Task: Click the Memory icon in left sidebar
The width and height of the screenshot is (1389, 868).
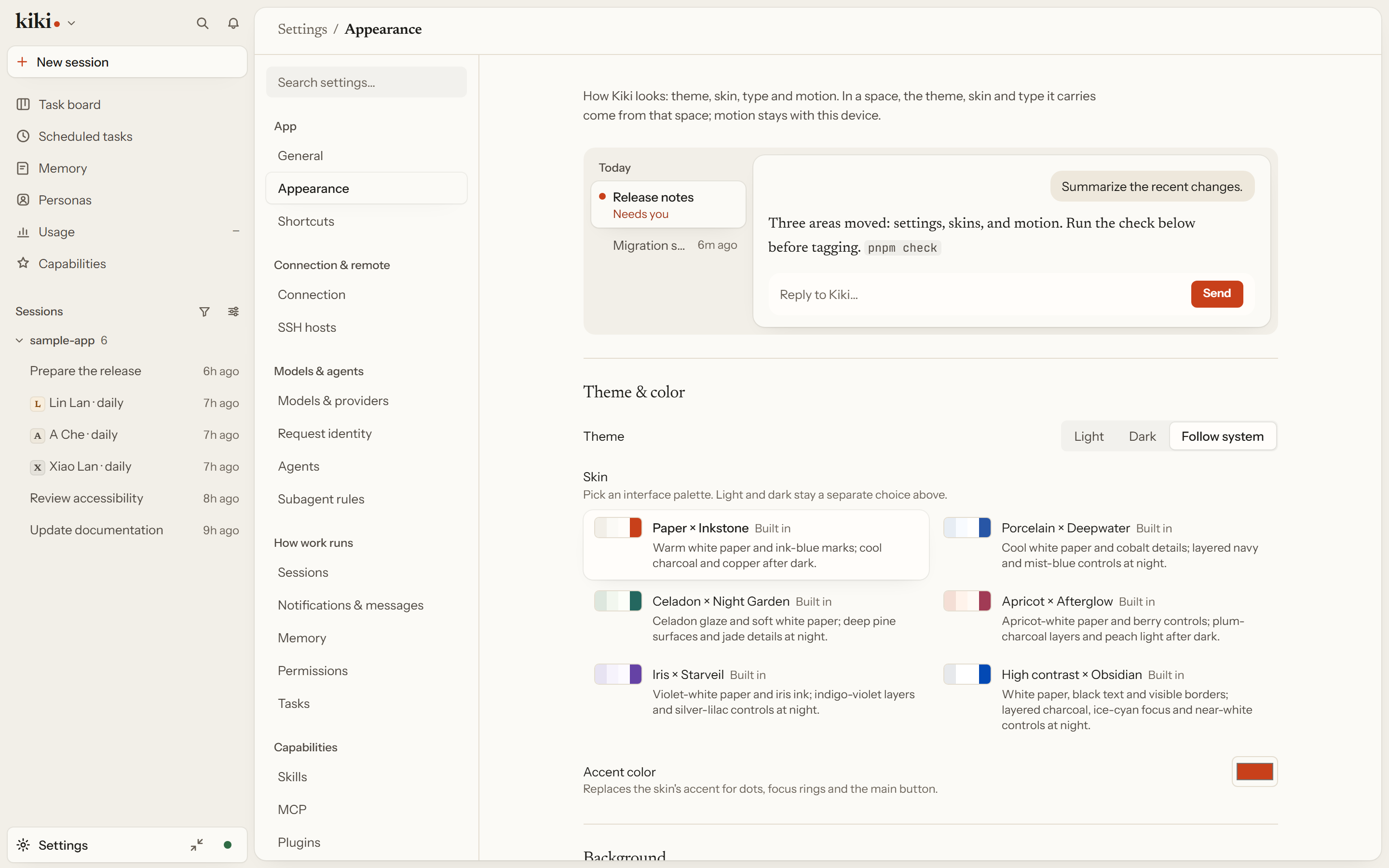Action: point(23,168)
